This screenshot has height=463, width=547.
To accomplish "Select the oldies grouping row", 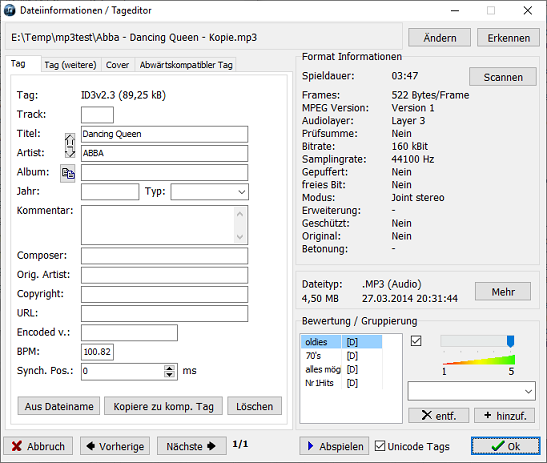I will pyautogui.click(x=341, y=342).
